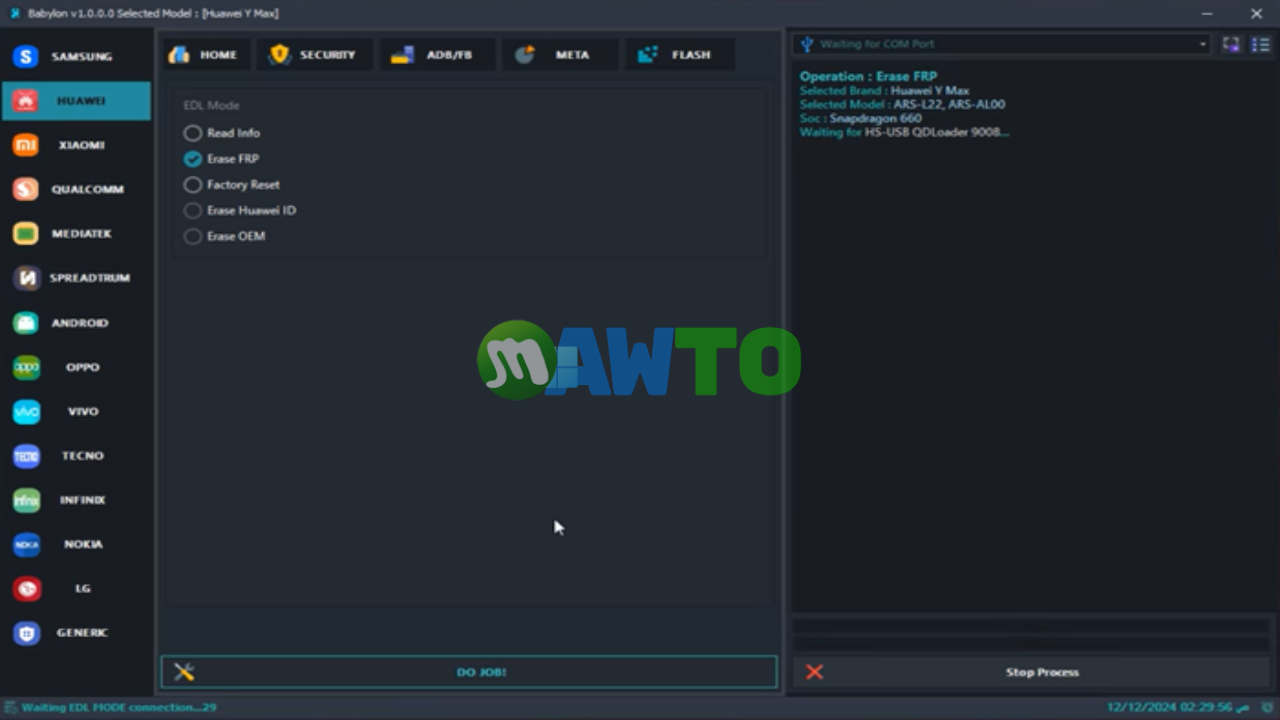Open the Samsung brand icon in sidebar
The height and width of the screenshot is (720, 1280).
point(26,57)
